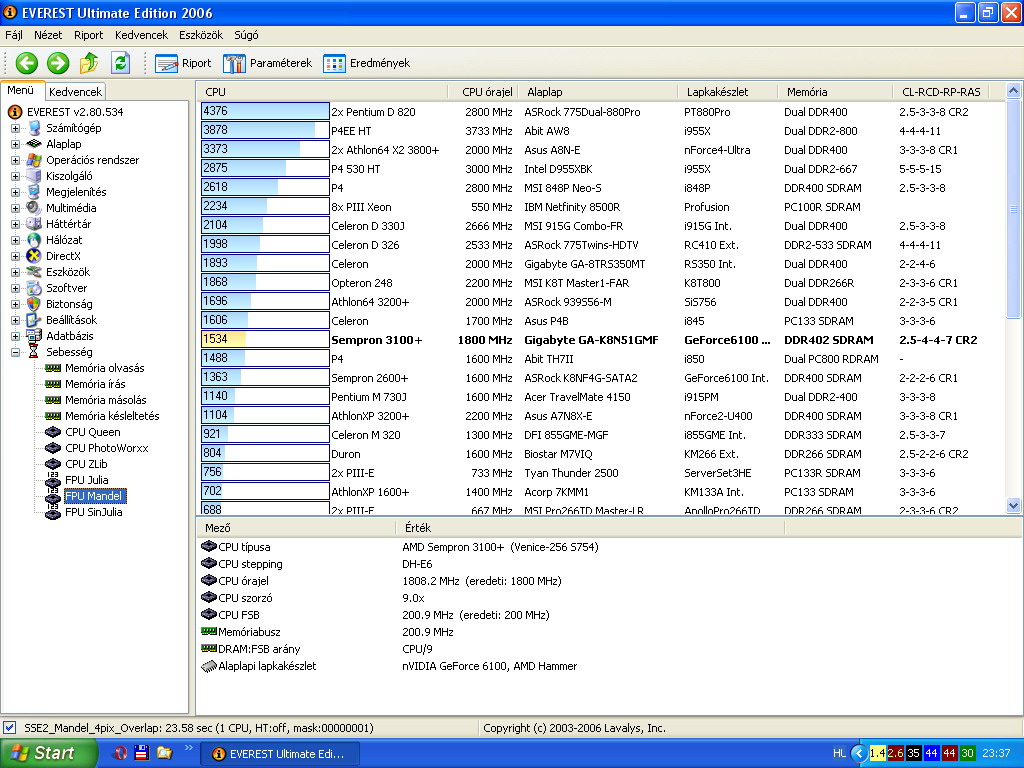The height and width of the screenshot is (768, 1024).
Task: Select Memória másolás benchmark
Action: [x=106, y=400]
